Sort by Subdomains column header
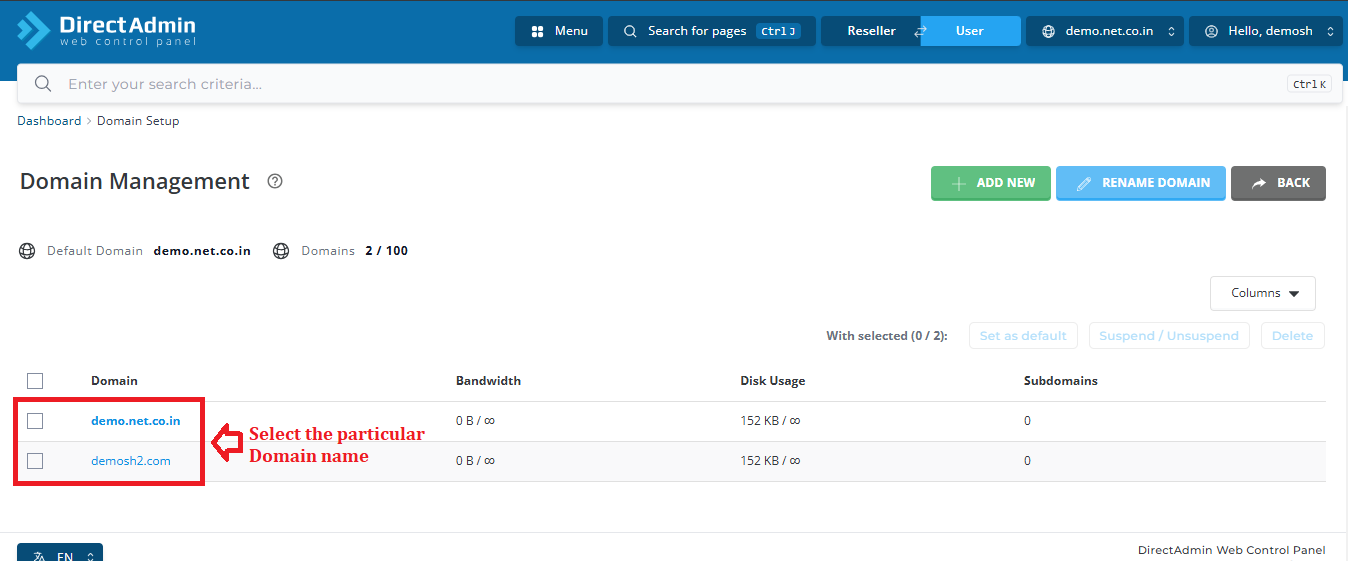The width and height of the screenshot is (1360, 575). pyautogui.click(x=1061, y=381)
